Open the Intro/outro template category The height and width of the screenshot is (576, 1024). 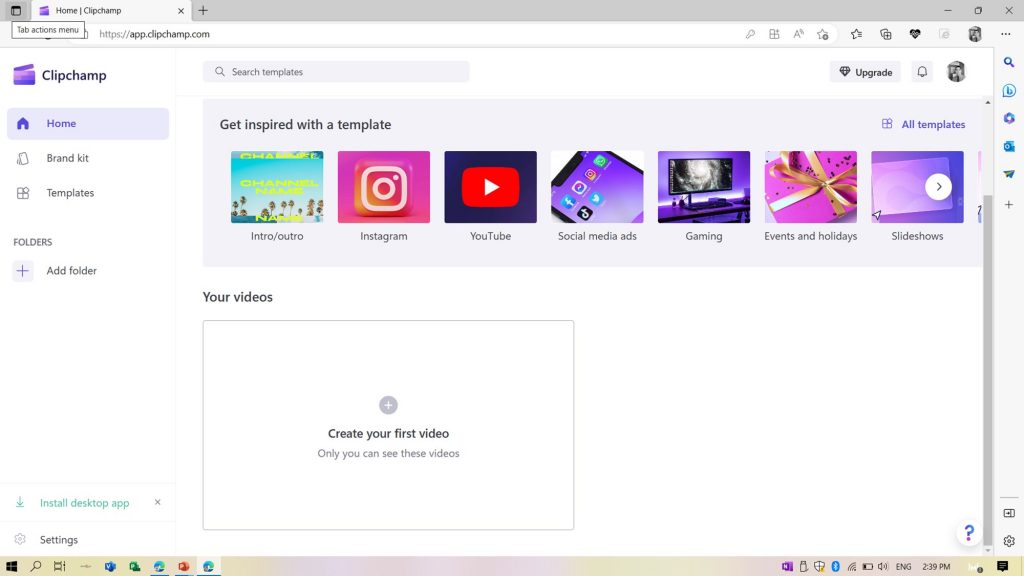277,197
